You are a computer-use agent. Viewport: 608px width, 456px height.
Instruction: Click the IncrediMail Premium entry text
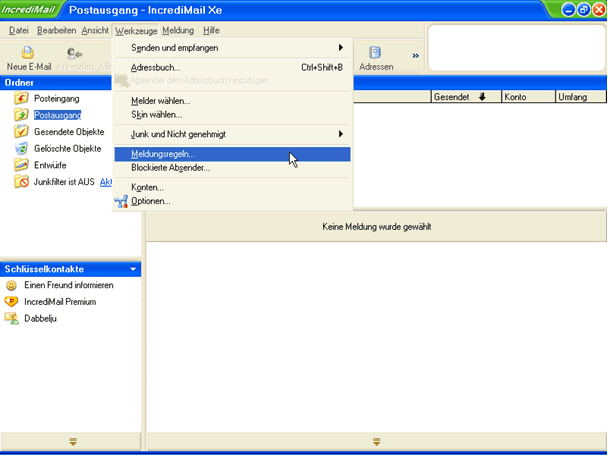60,302
